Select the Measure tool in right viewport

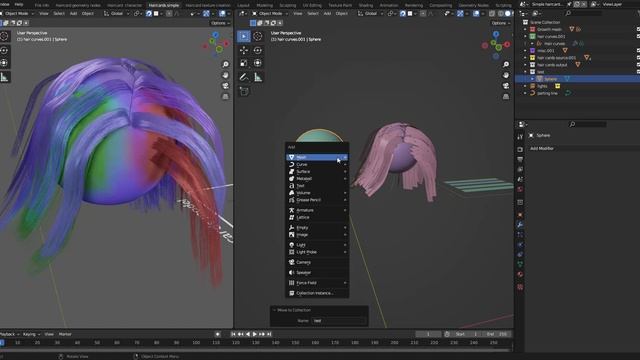[258, 77]
